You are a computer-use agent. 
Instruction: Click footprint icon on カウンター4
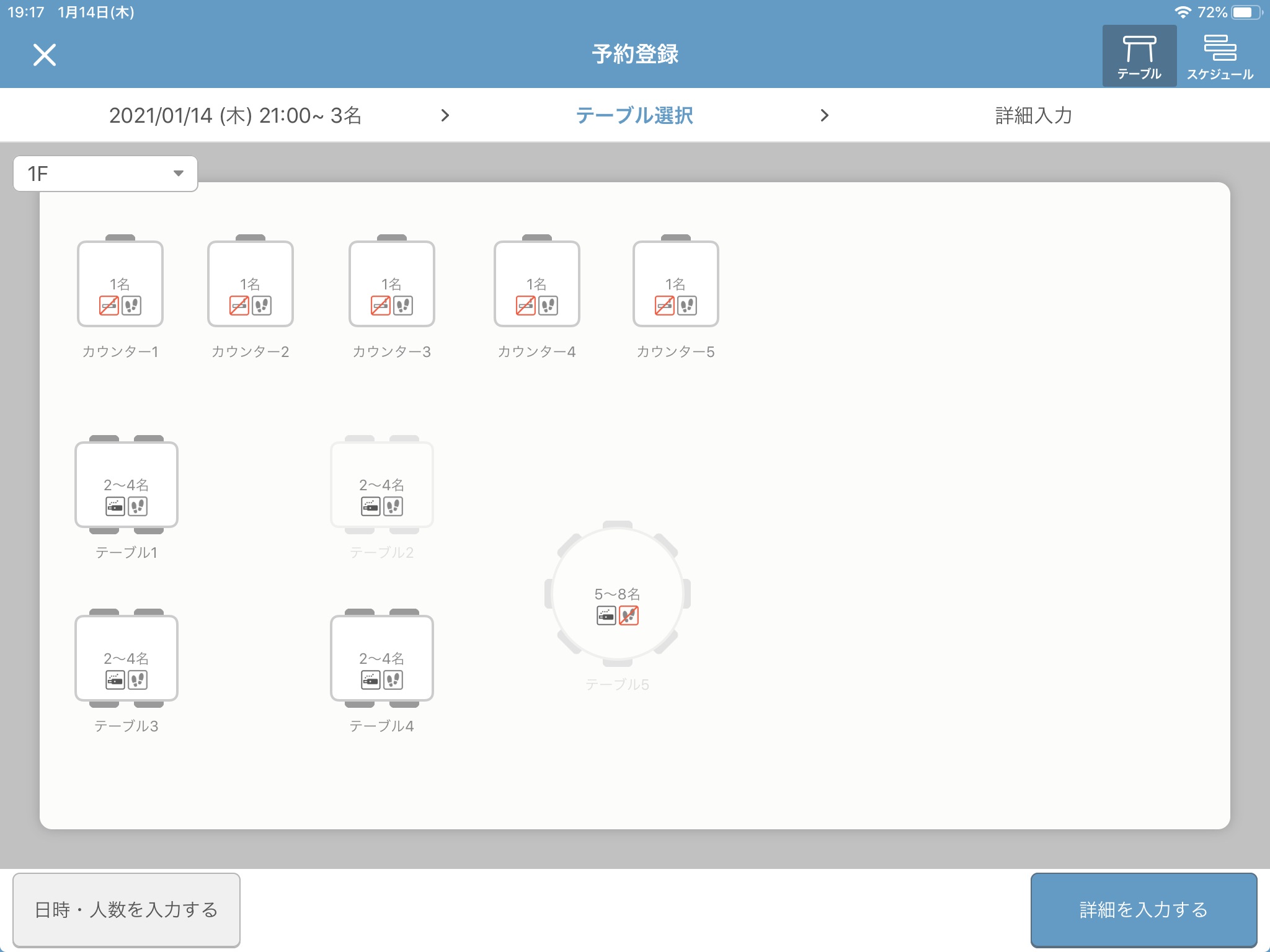coord(548,306)
